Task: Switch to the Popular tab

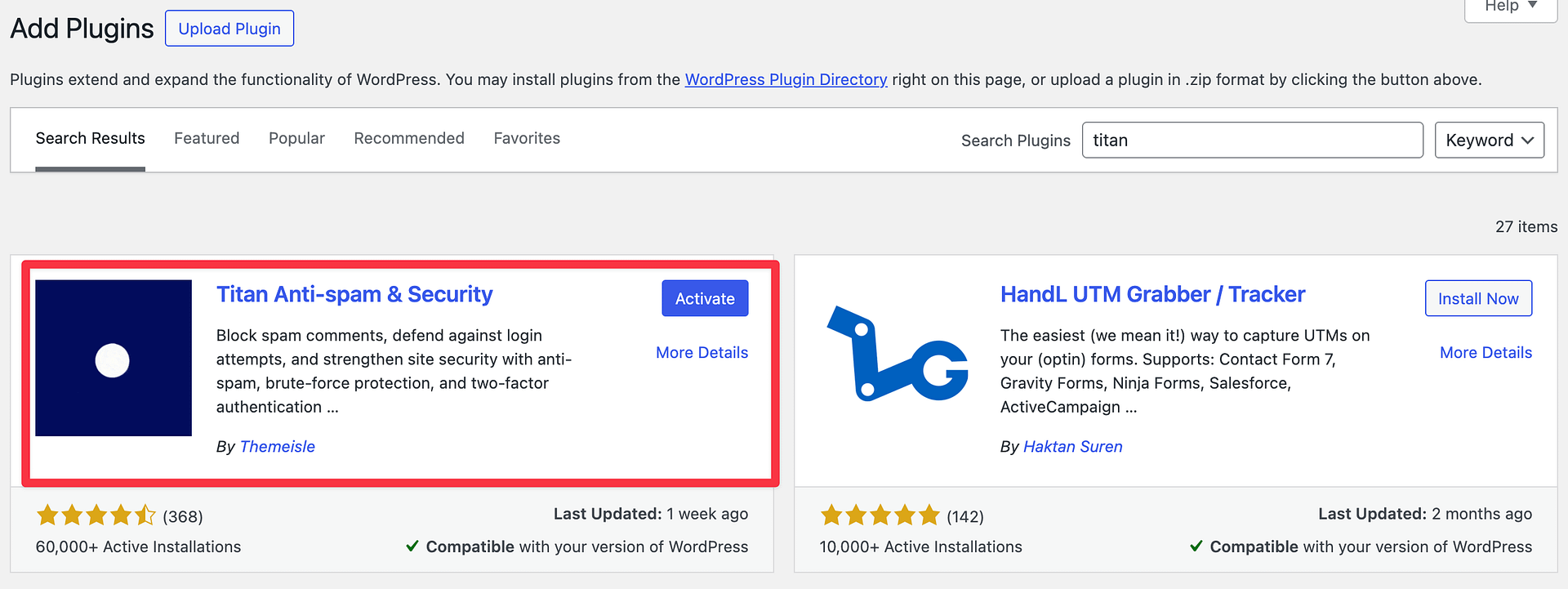Action: (x=296, y=138)
